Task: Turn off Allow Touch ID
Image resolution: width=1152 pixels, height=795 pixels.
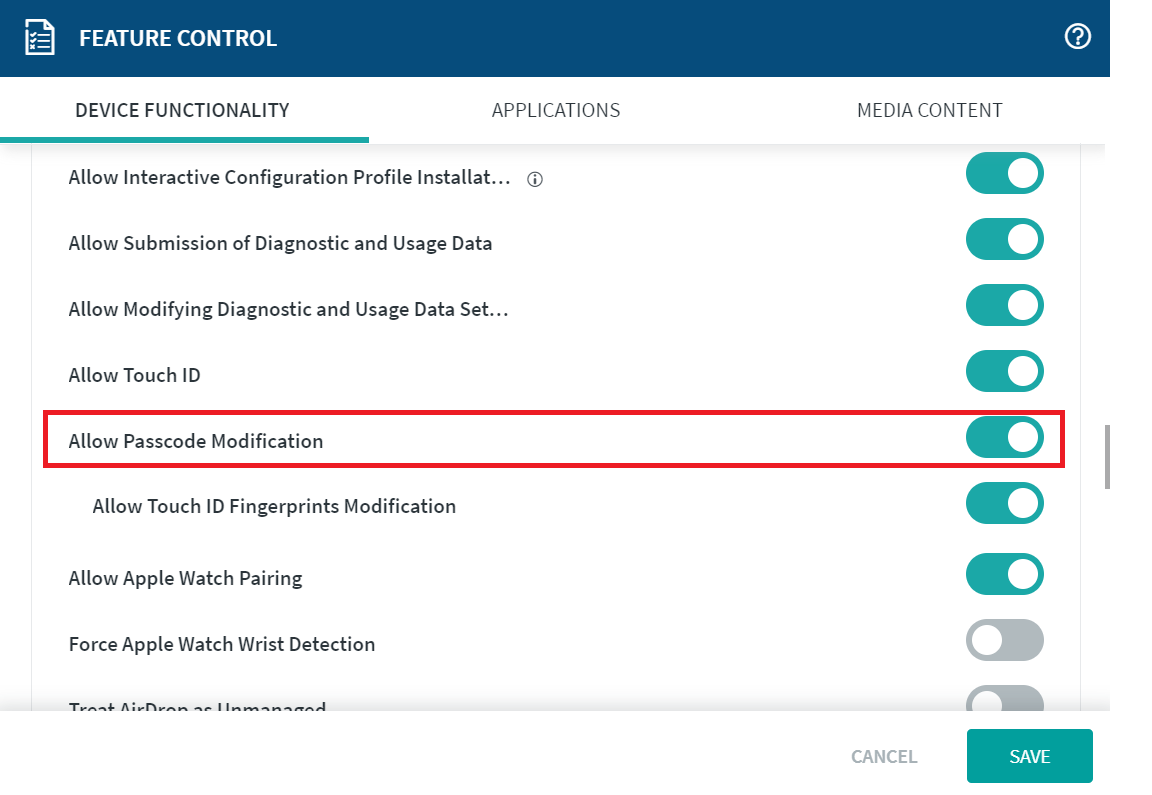Action: point(1004,371)
